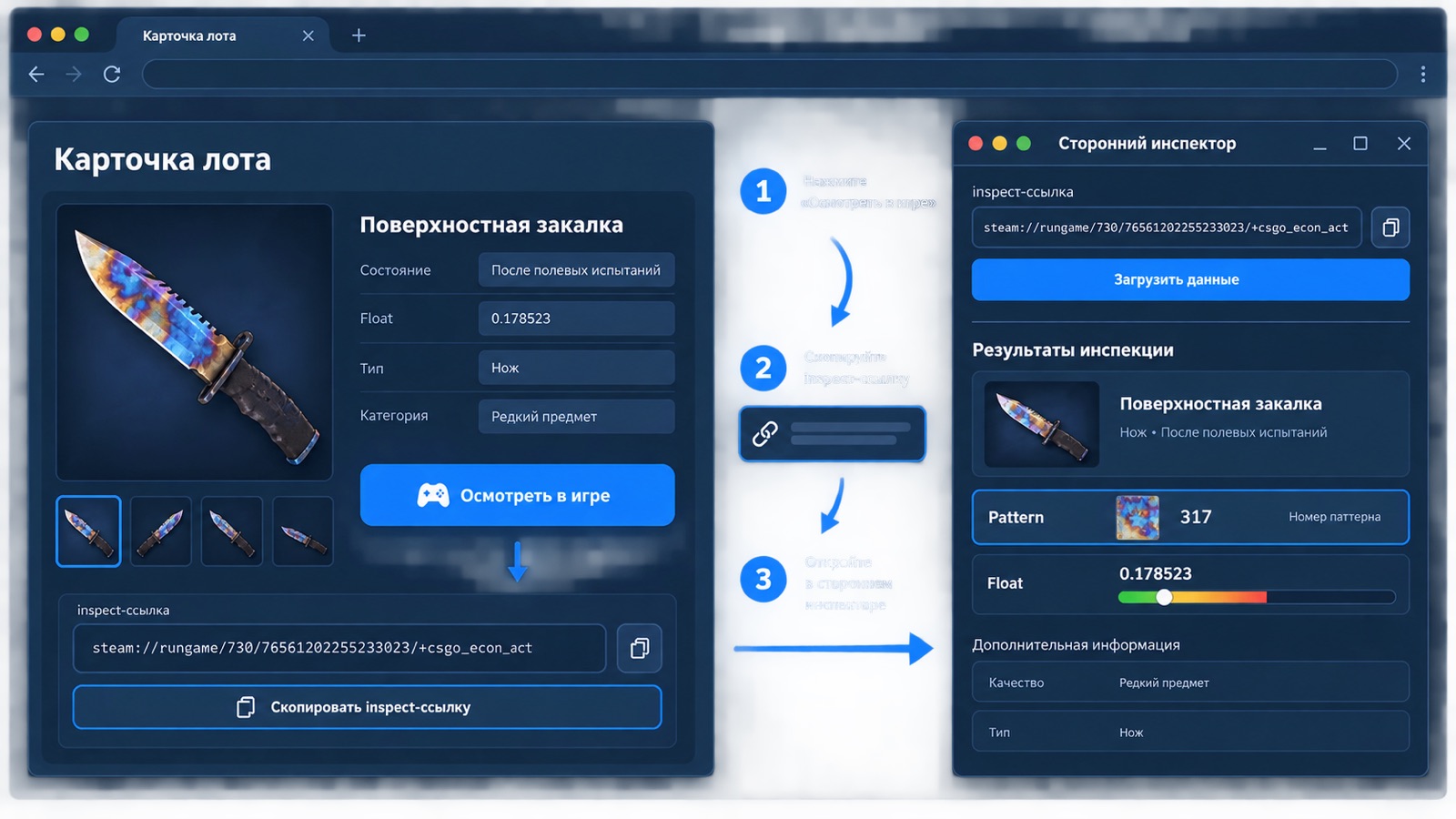
Task: Open a new browser tab with plus icon
Action: coord(359,35)
